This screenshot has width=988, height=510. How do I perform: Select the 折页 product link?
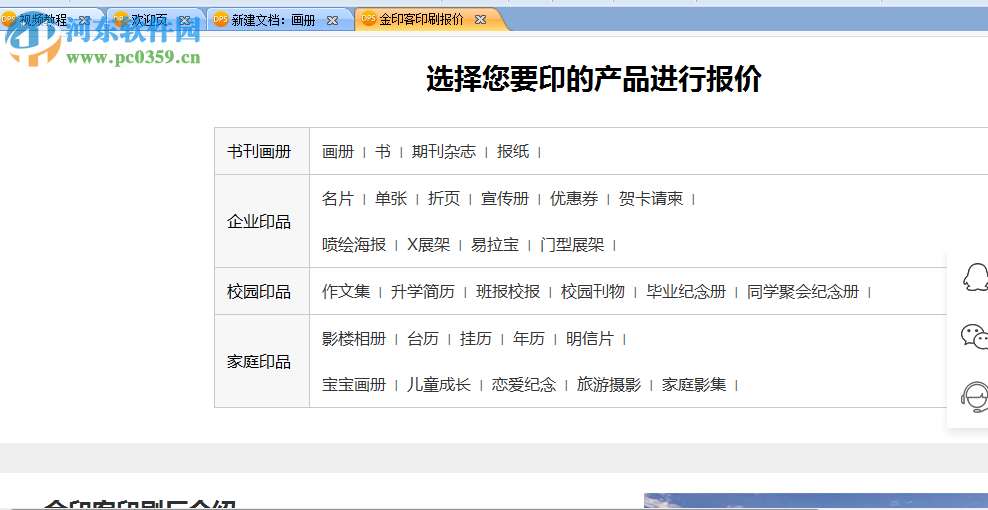444,199
